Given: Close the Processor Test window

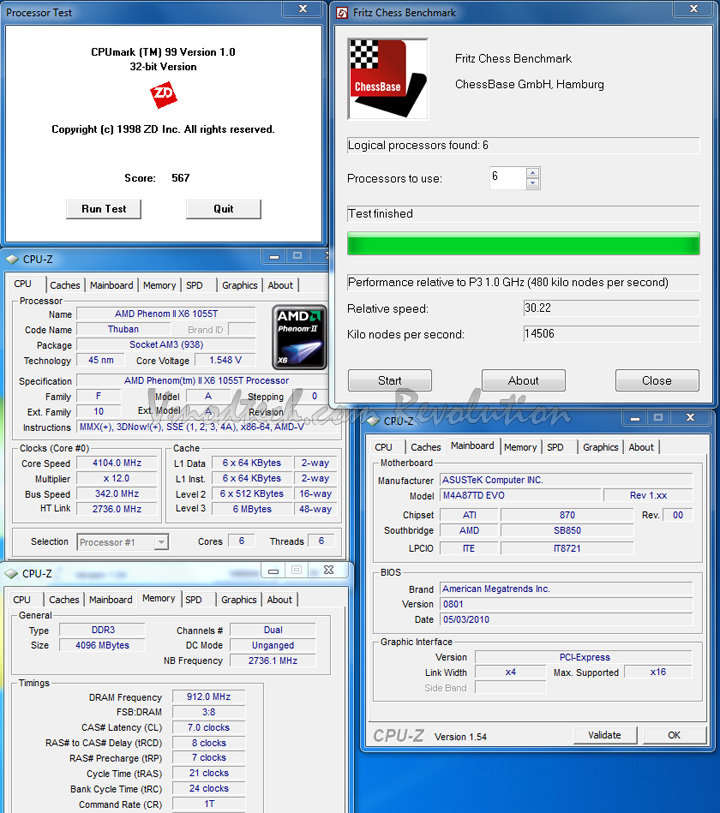Looking at the screenshot, I should click(303, 9).
